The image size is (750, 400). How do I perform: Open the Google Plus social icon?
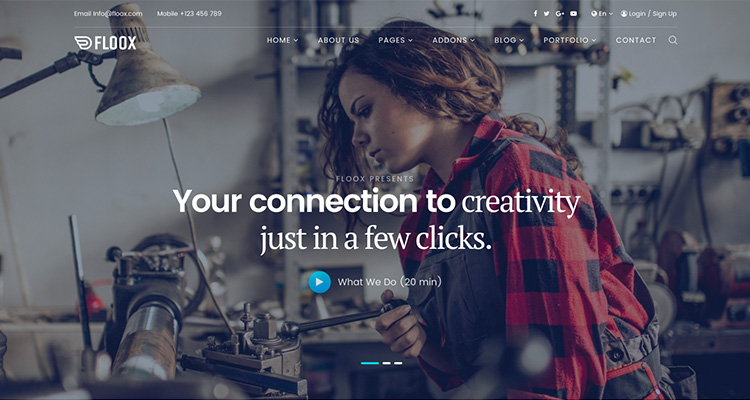click(x=560, y=14)
